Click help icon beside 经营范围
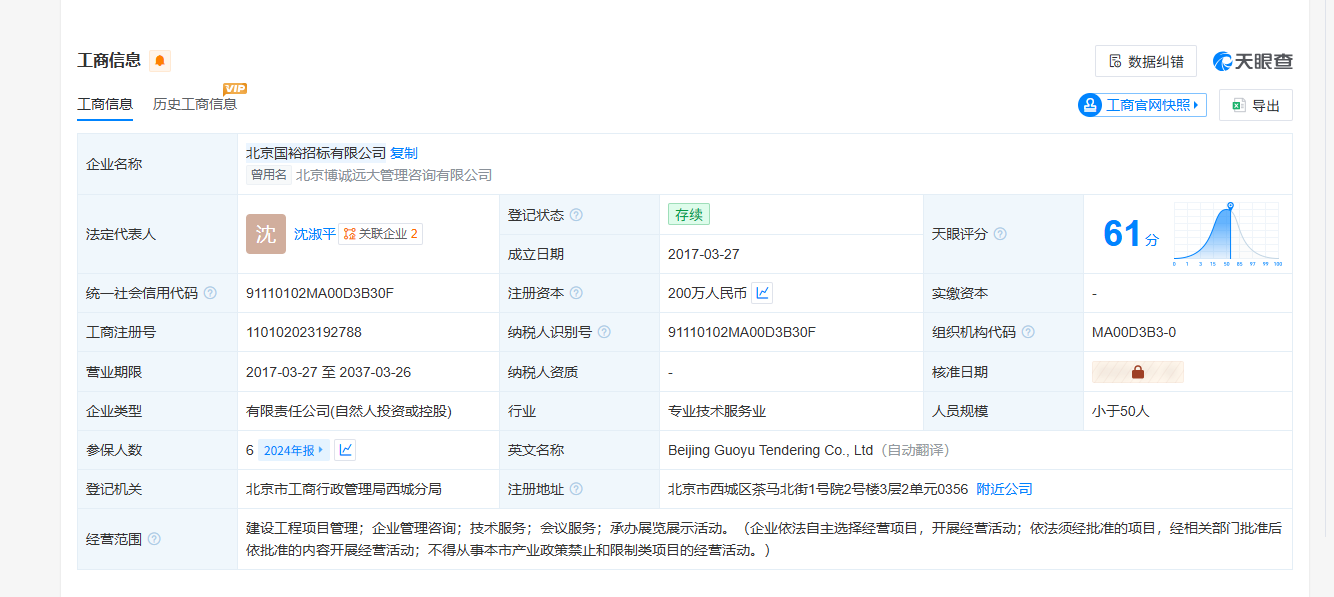This screenshot has width=1334, height=597. pyautogui.click(x=154, y=539)
